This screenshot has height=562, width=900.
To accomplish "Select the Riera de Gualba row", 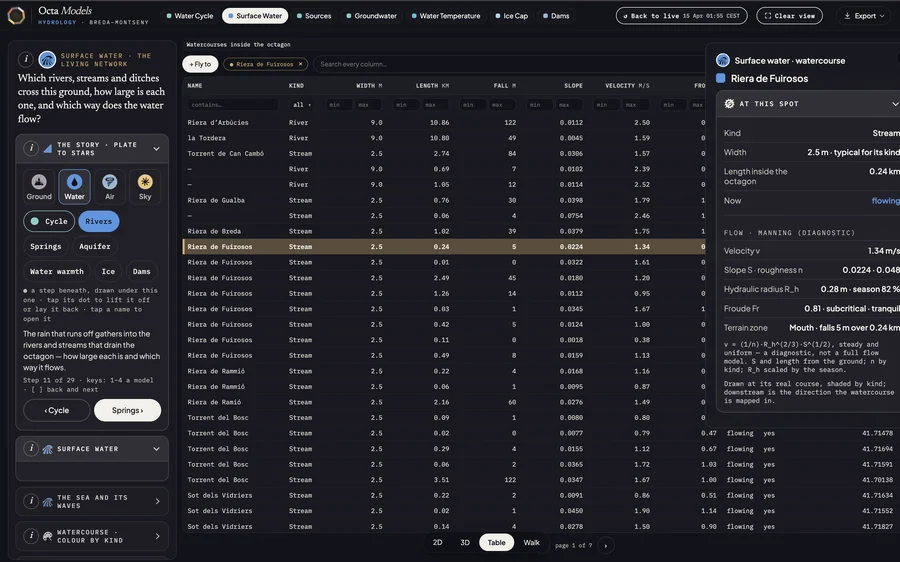I will pyautogui.click(x=444, y=200).
